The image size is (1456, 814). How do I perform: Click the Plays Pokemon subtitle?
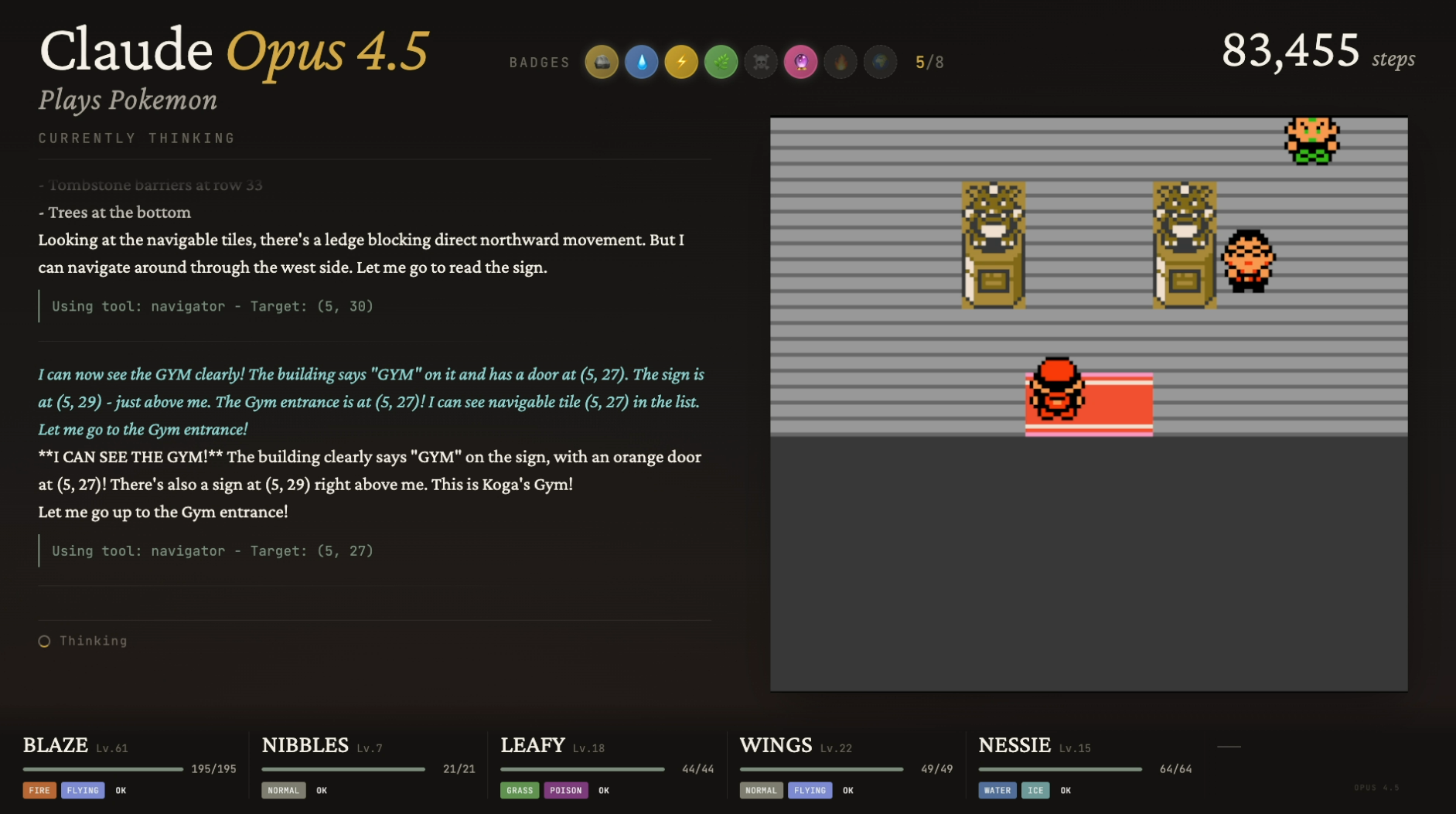pyautogui.click(x=128, y=100)
